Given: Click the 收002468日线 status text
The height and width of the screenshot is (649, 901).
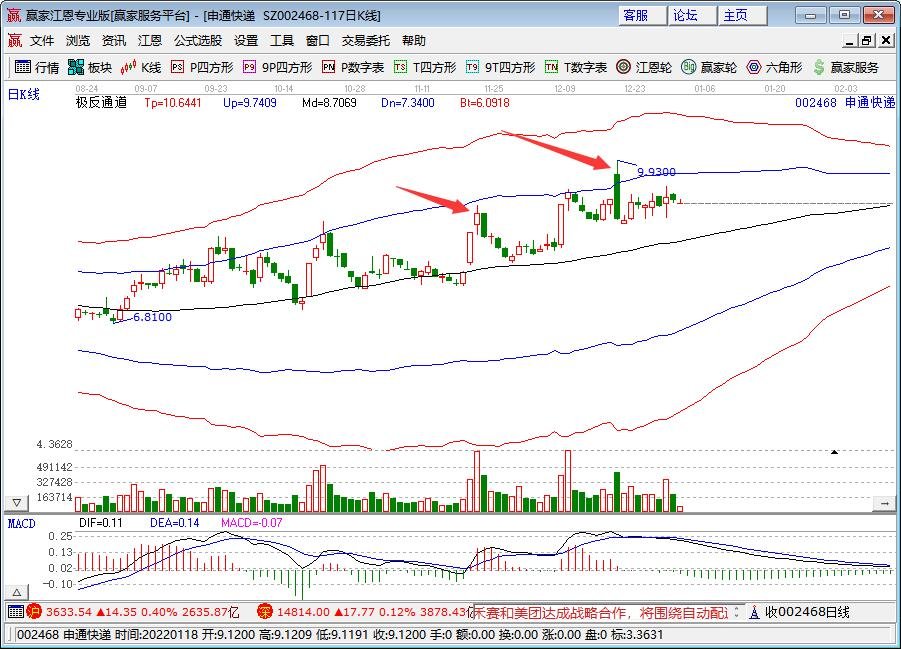Looking at the screenshot, I should coord(807,612).
